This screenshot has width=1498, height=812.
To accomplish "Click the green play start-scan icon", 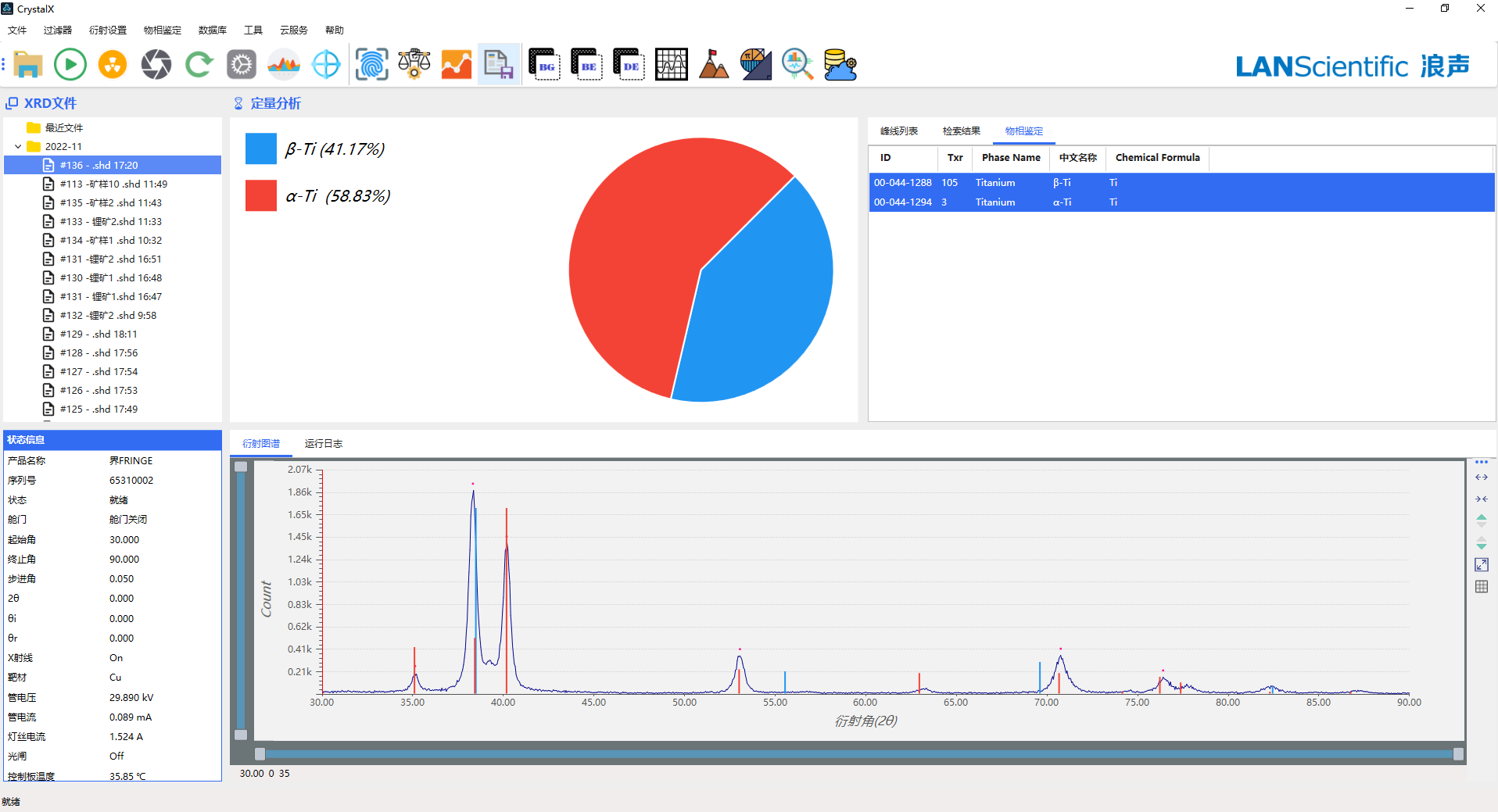I will [70, 64].
